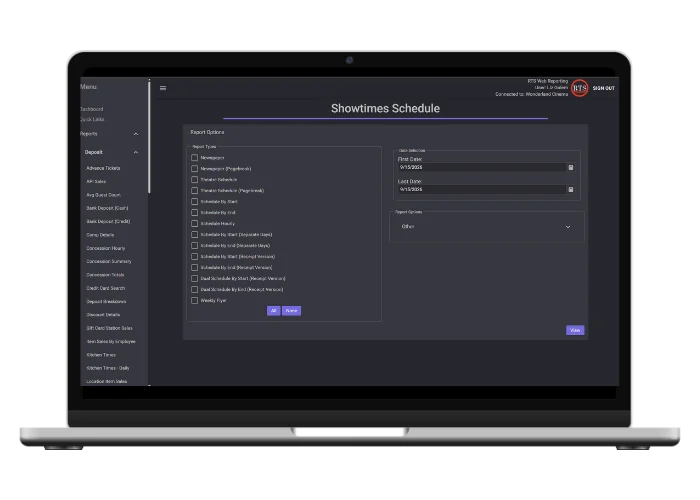The width and height of the screenshot is (700, 500).
Task: Go to Credit Card Search report
Action: click(106, 288)
